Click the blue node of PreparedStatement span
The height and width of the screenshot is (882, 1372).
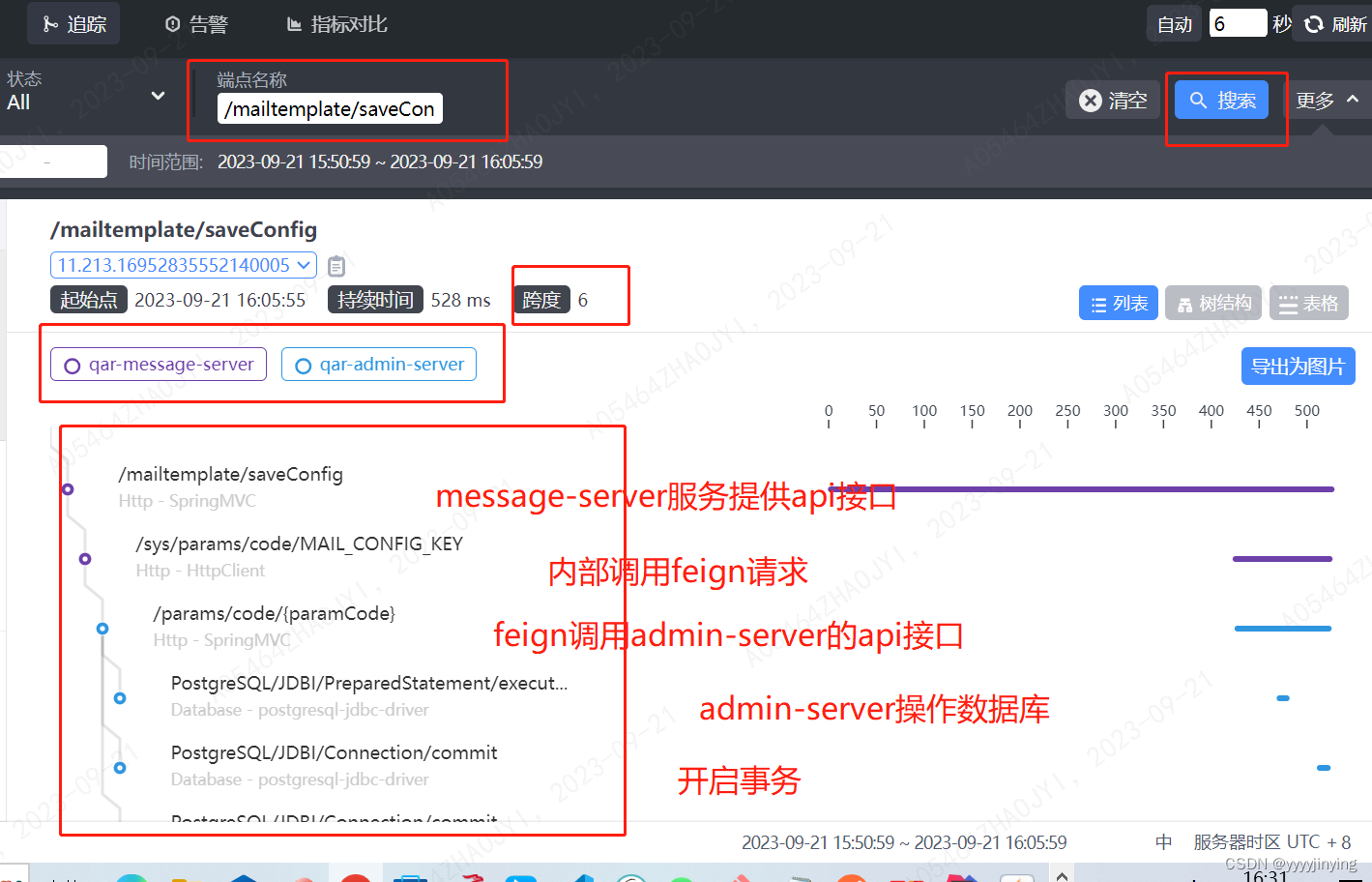[x=120, y=698]
